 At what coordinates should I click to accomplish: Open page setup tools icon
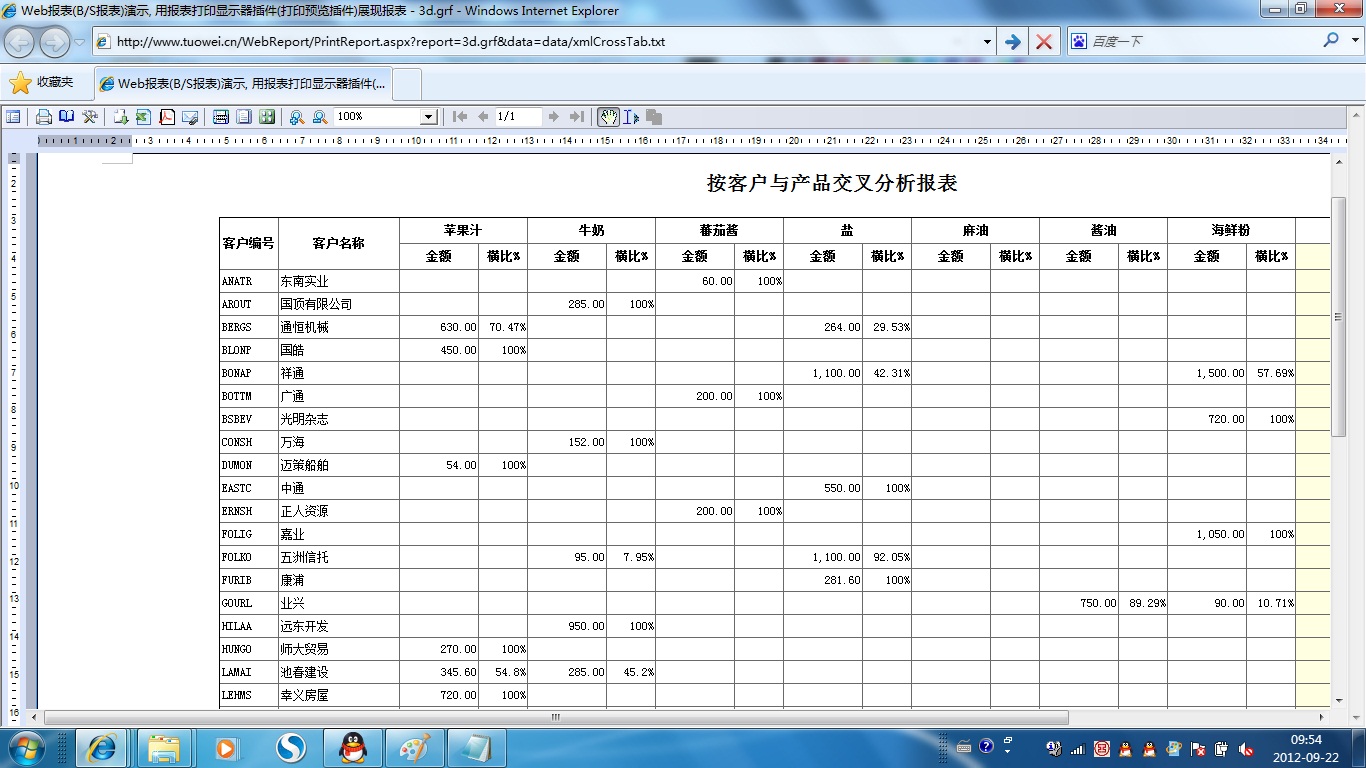coord(90,117)
